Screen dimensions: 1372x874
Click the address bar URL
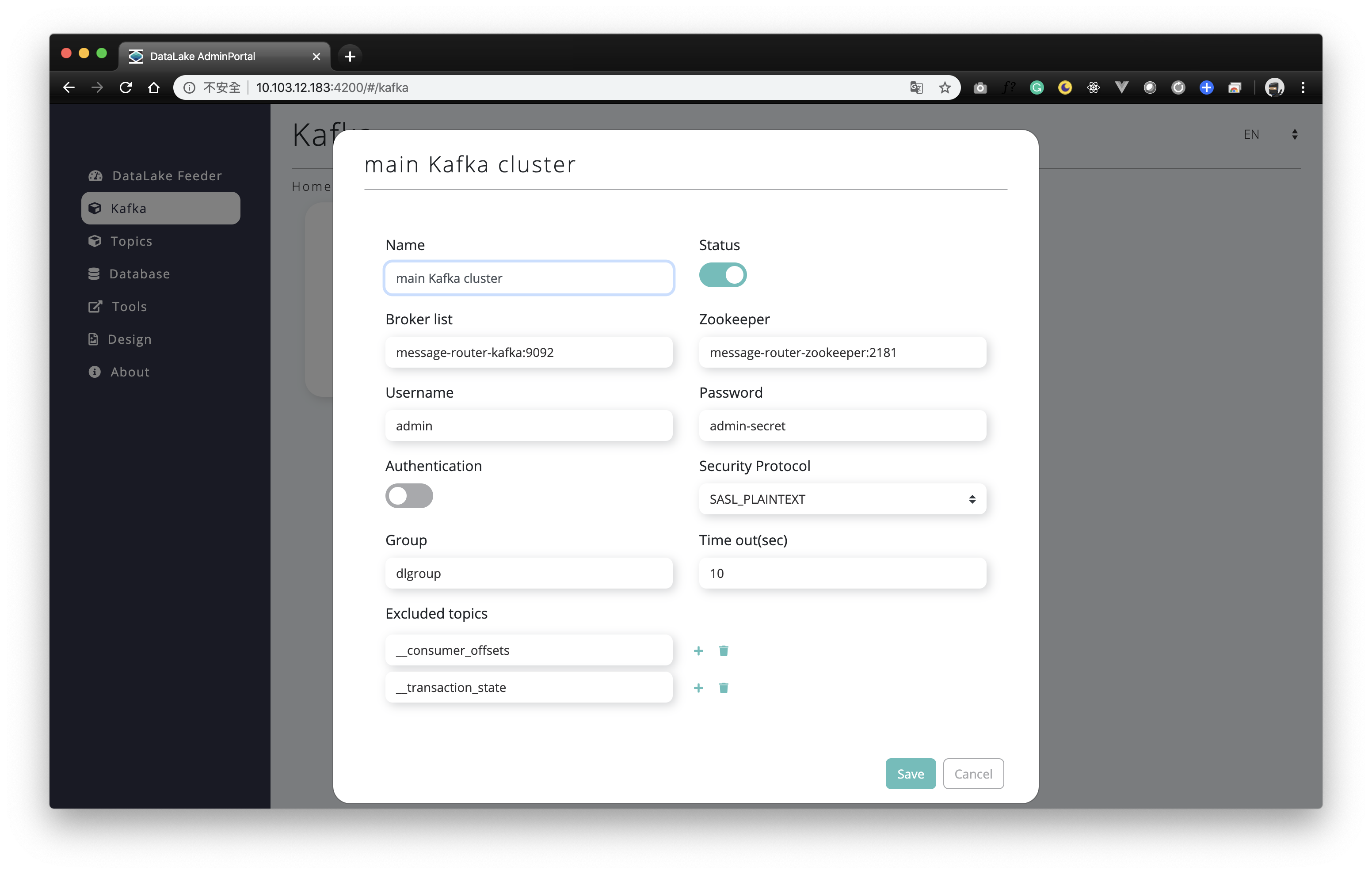pos(332,87)
